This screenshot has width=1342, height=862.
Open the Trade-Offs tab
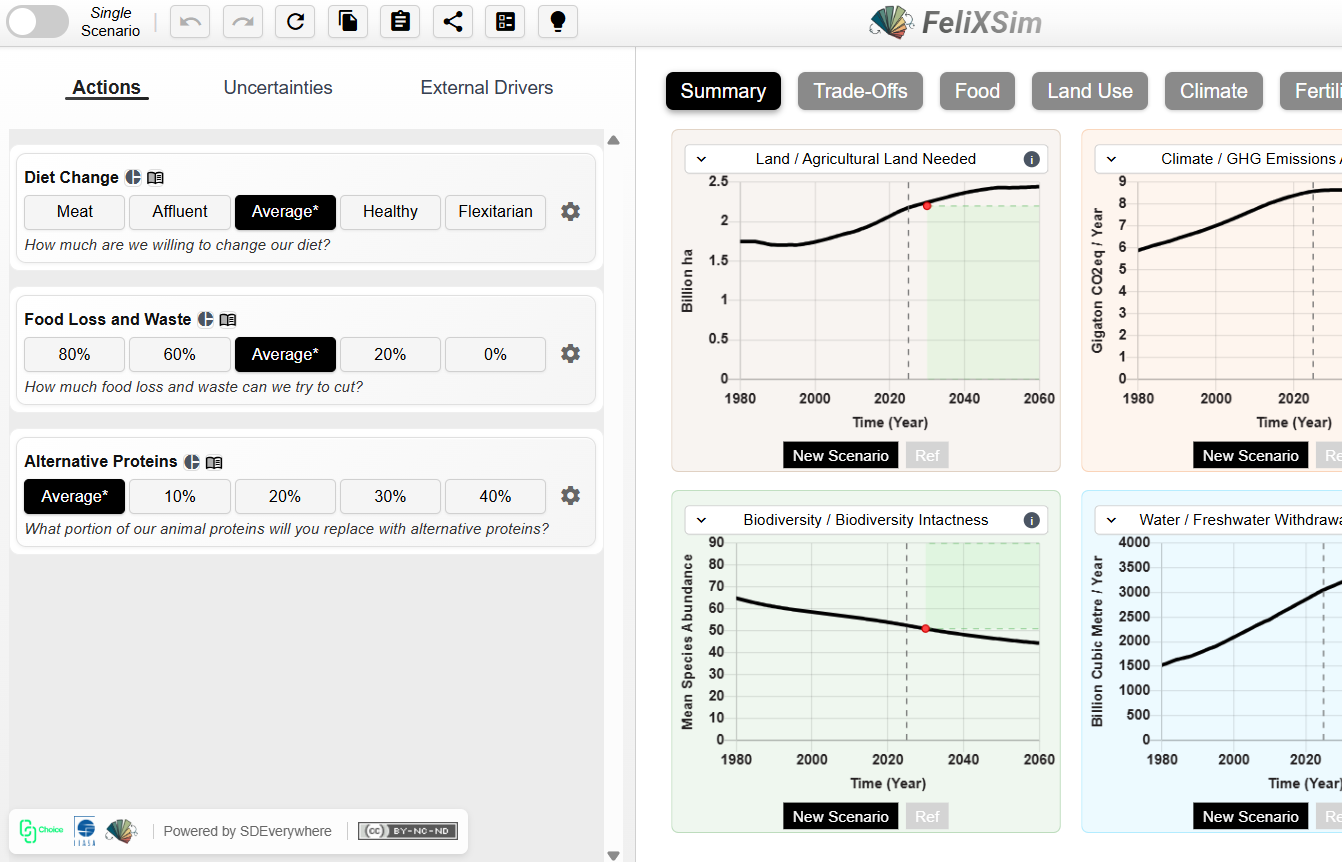tap(860, 91)
